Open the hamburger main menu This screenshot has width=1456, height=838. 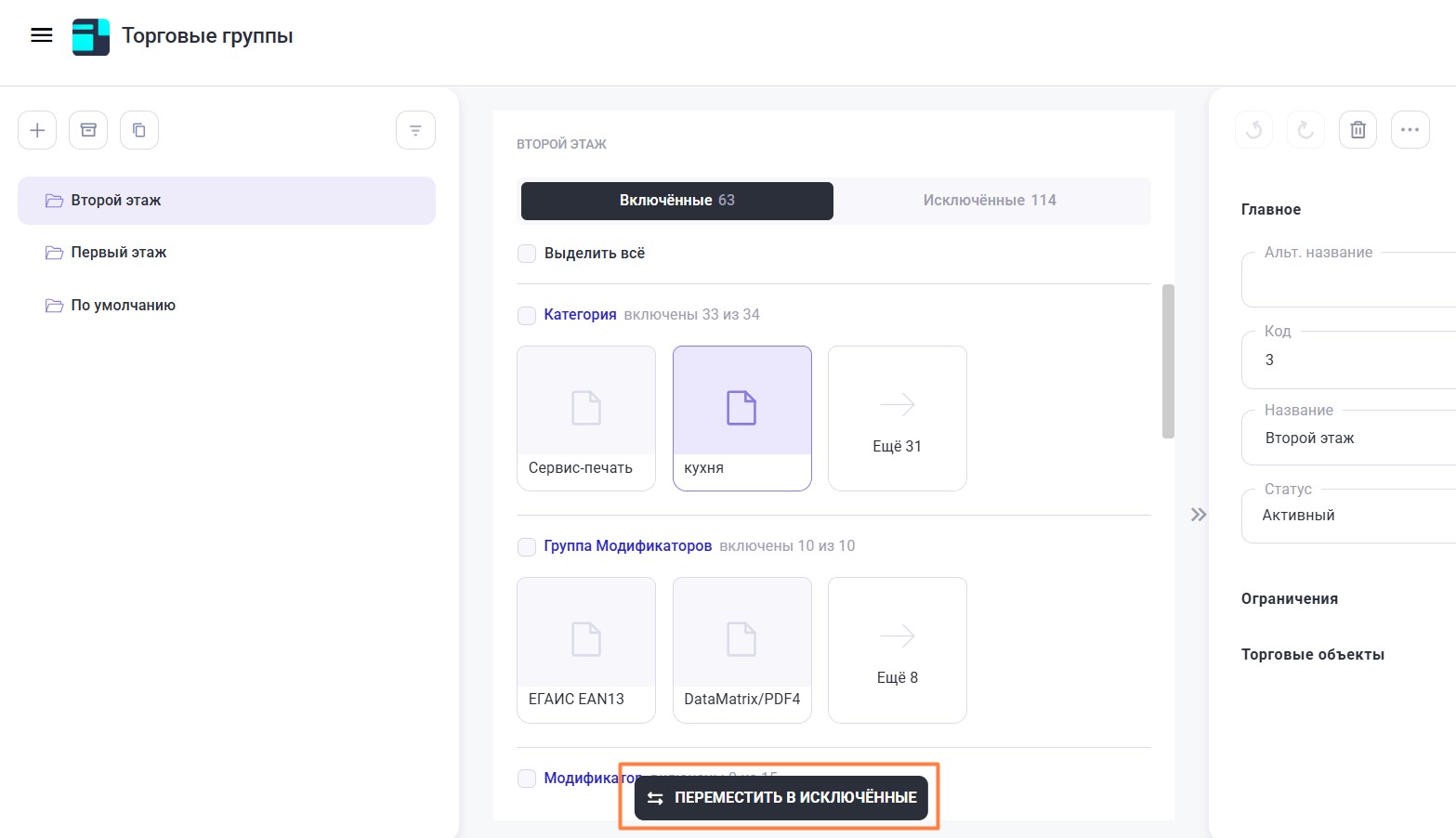pyautogui.click(x=42, y=35)
